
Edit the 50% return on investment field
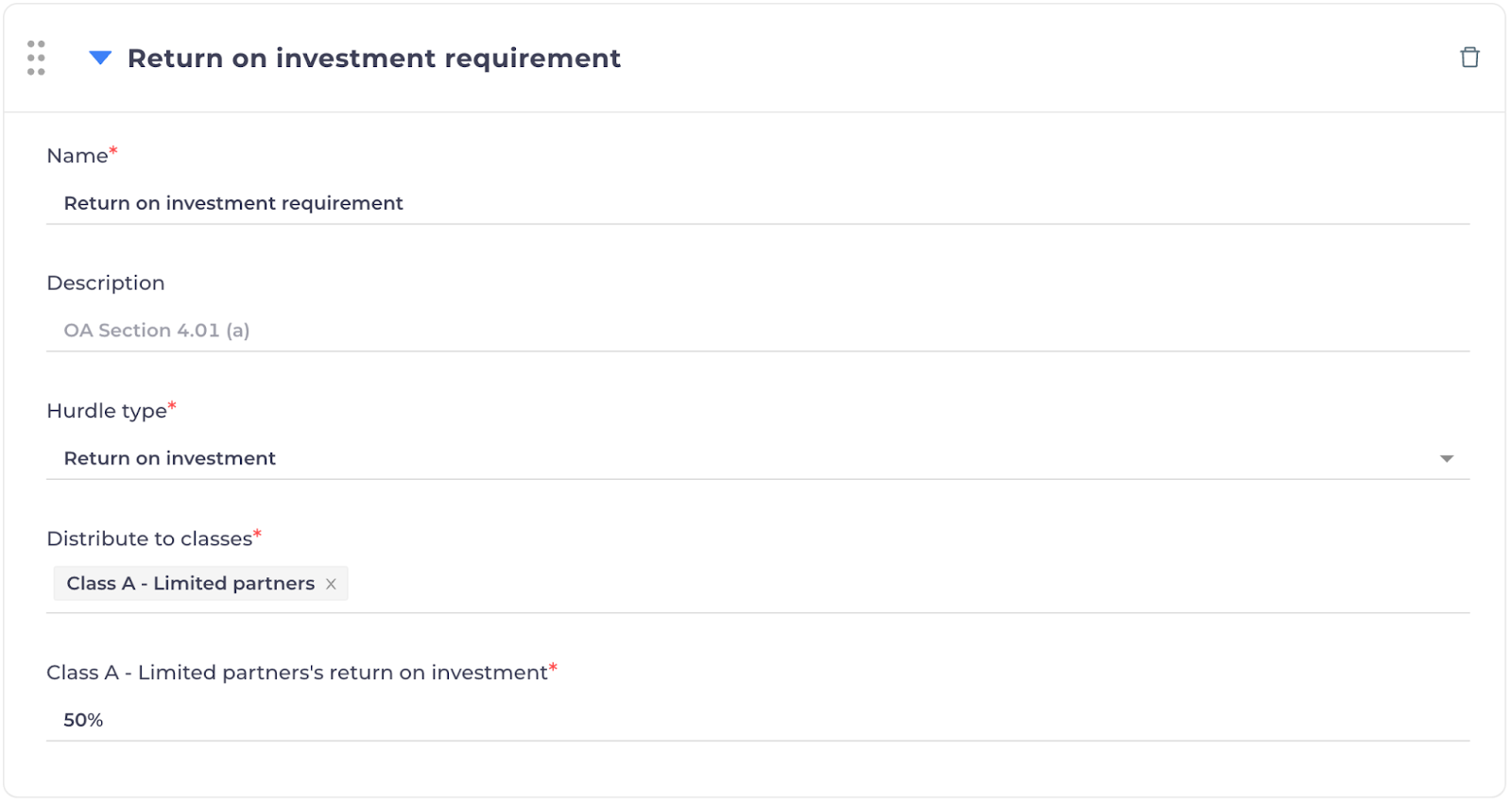pyautogui.click(x=756, y=720)
